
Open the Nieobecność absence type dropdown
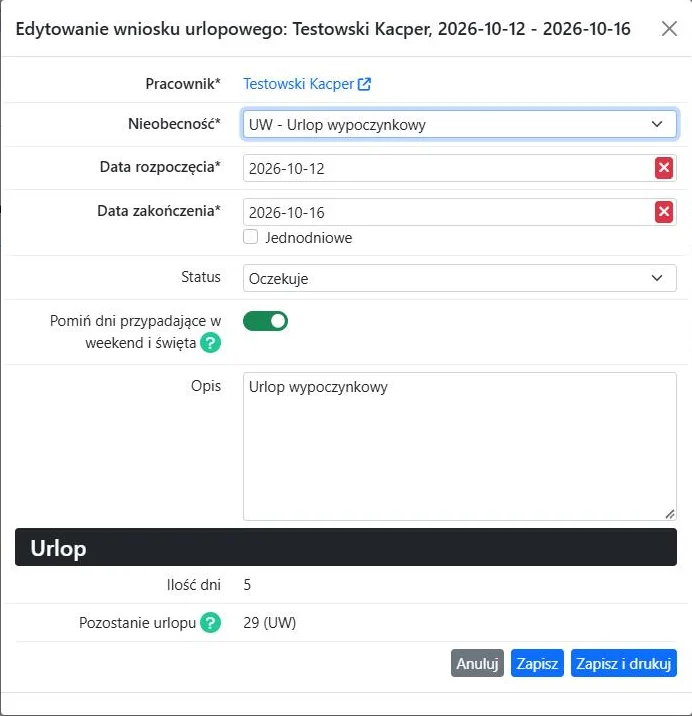(460, 124)
